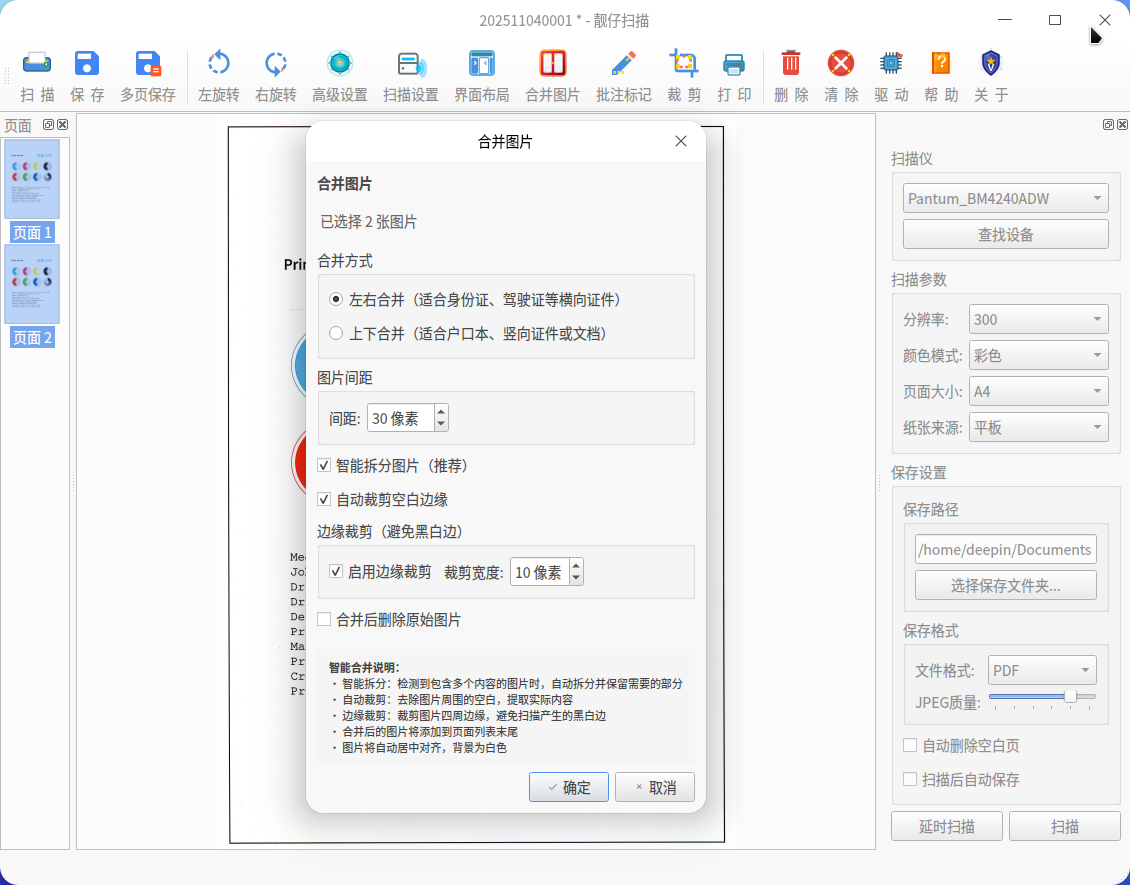Viewport: 1130px width, 885px height.
Task: Open the Pantum_BM4240ADW scanner dropdown
Action: pos(1005,198)
